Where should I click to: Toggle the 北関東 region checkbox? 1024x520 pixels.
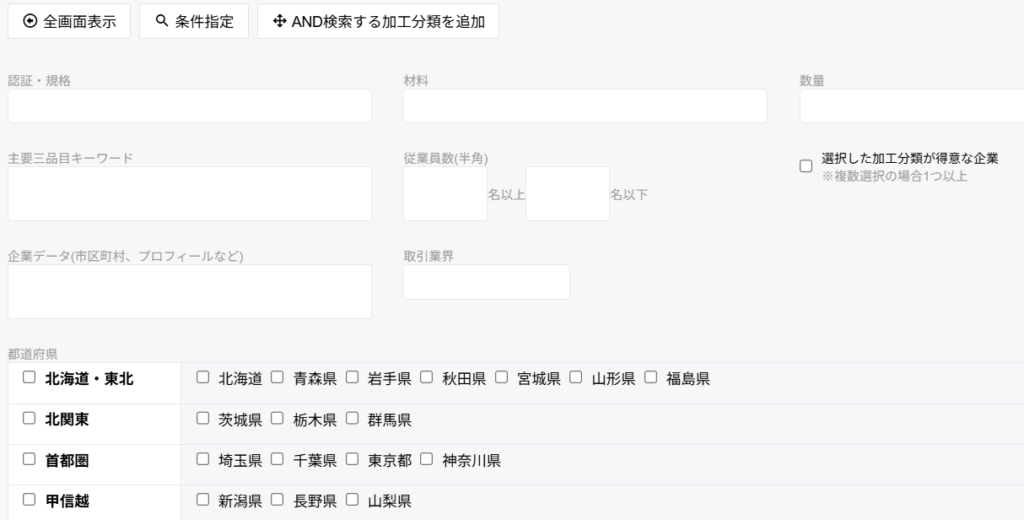(x=29, y=418)
